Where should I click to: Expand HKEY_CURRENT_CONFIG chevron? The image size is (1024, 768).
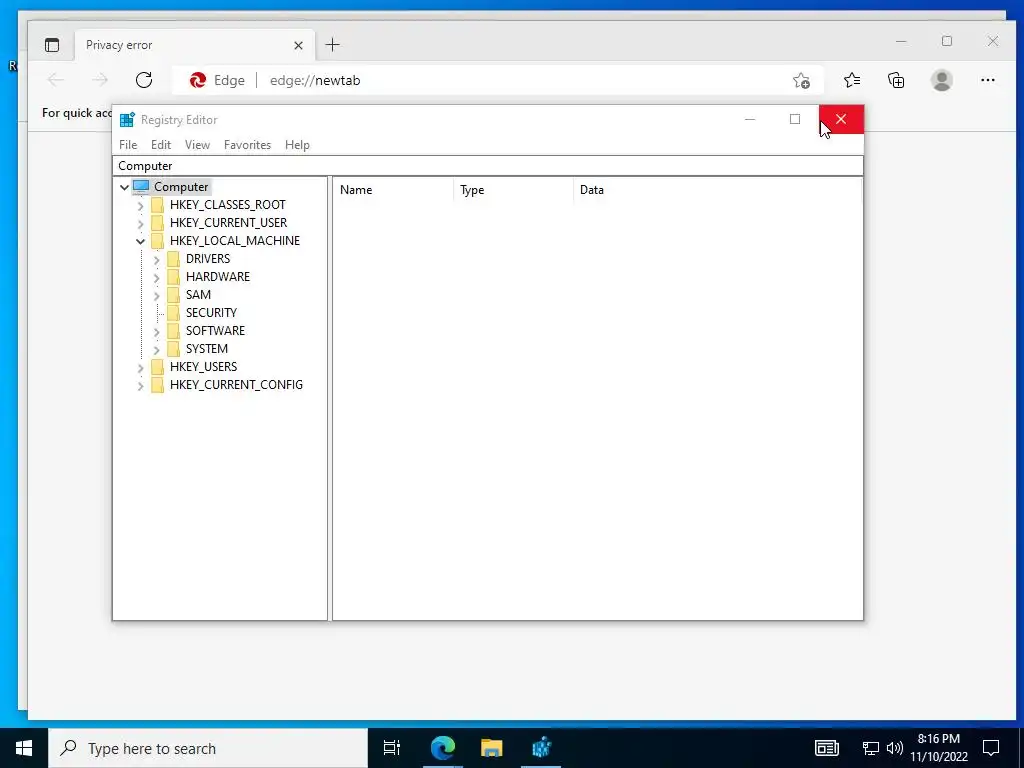[x=140, y=386]
